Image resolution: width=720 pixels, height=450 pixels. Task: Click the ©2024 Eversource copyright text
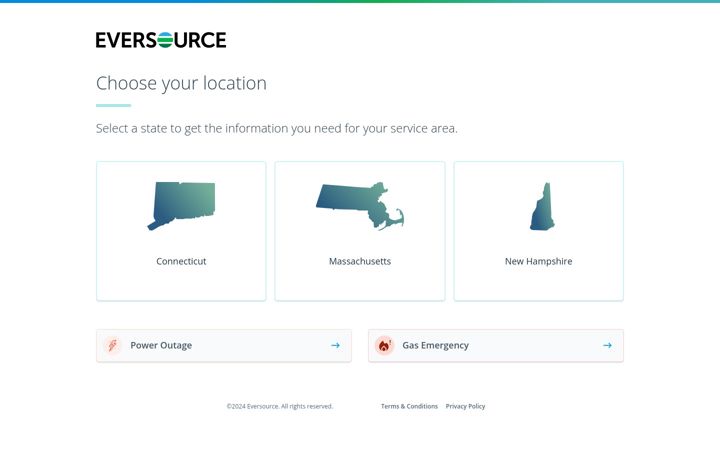[280, 406]
